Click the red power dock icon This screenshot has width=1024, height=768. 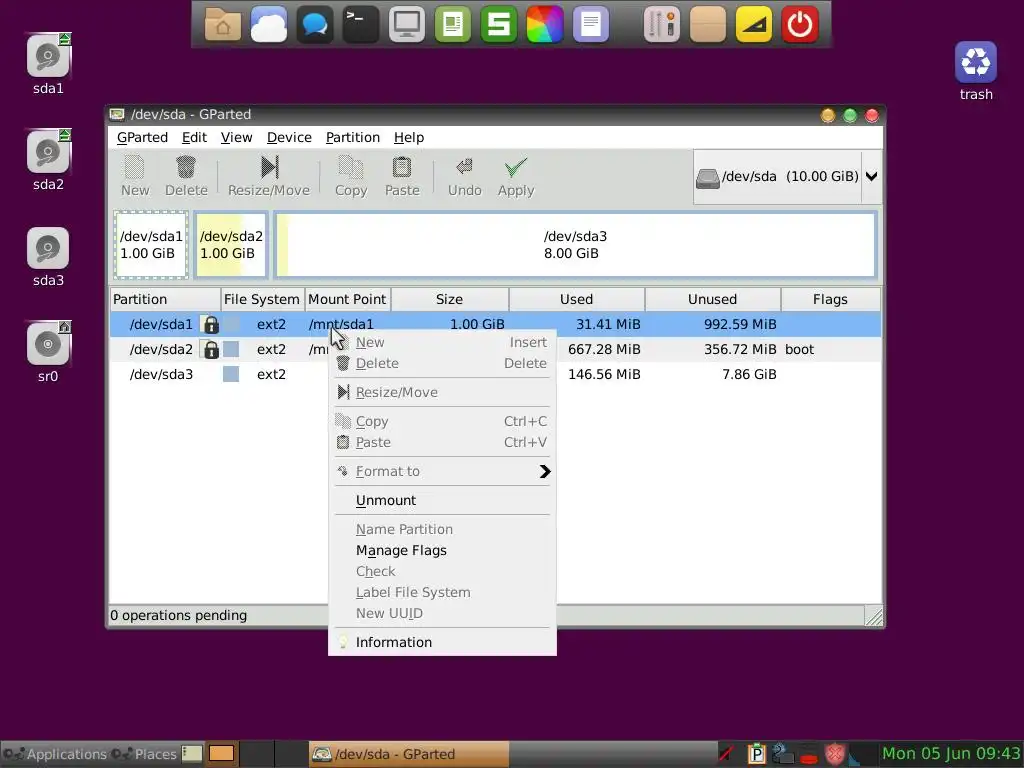coord(800,25)
